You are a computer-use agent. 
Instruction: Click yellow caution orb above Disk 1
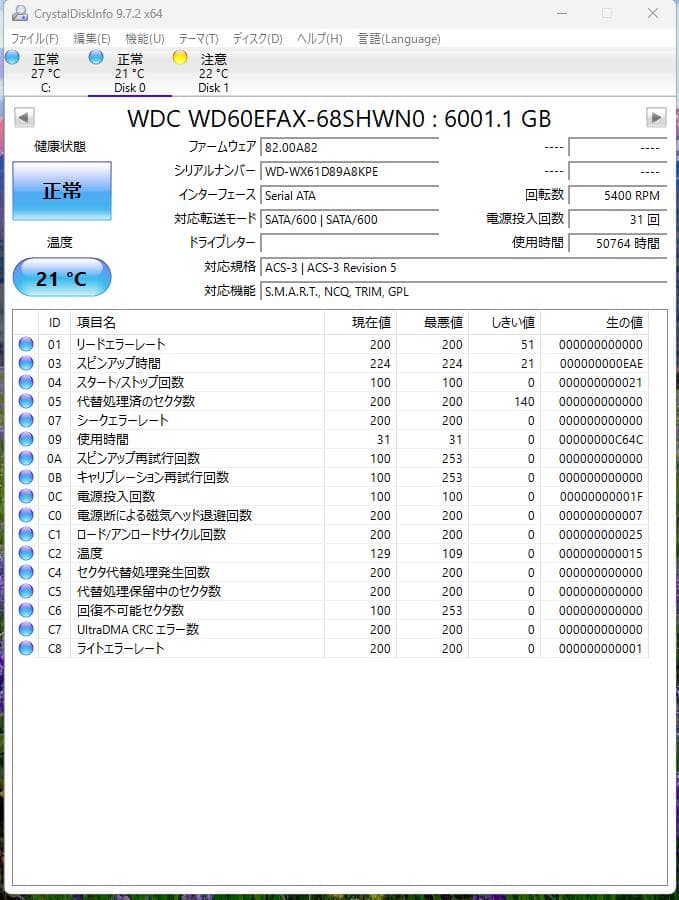click(x=180, y=57)
